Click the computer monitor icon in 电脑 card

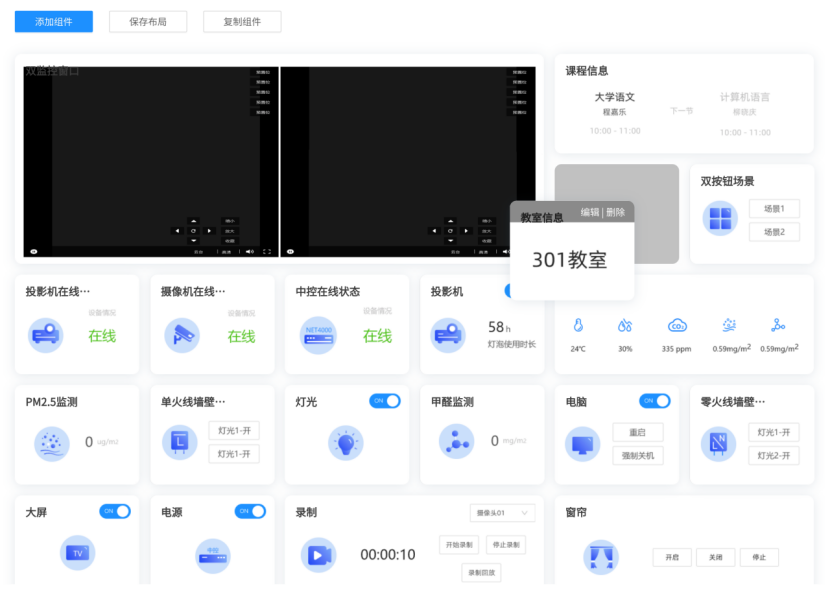(x=582, y=442)
